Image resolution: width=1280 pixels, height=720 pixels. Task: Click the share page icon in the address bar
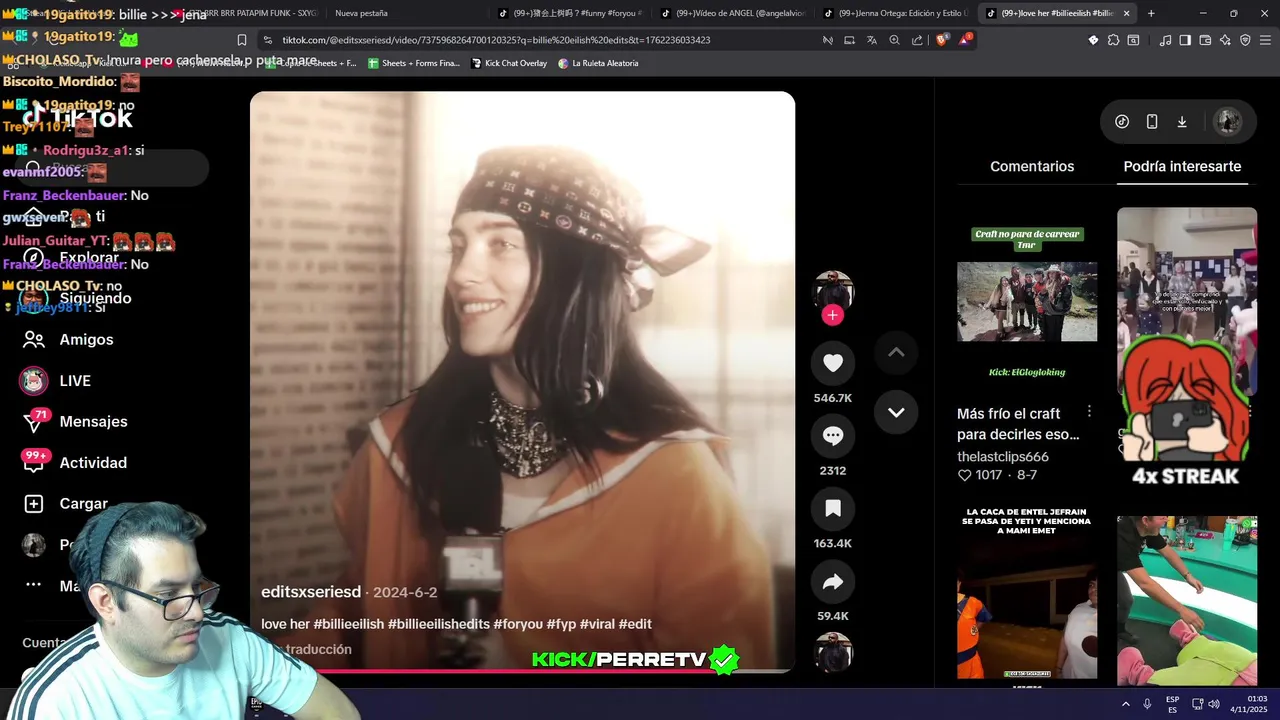click(917, 40)
